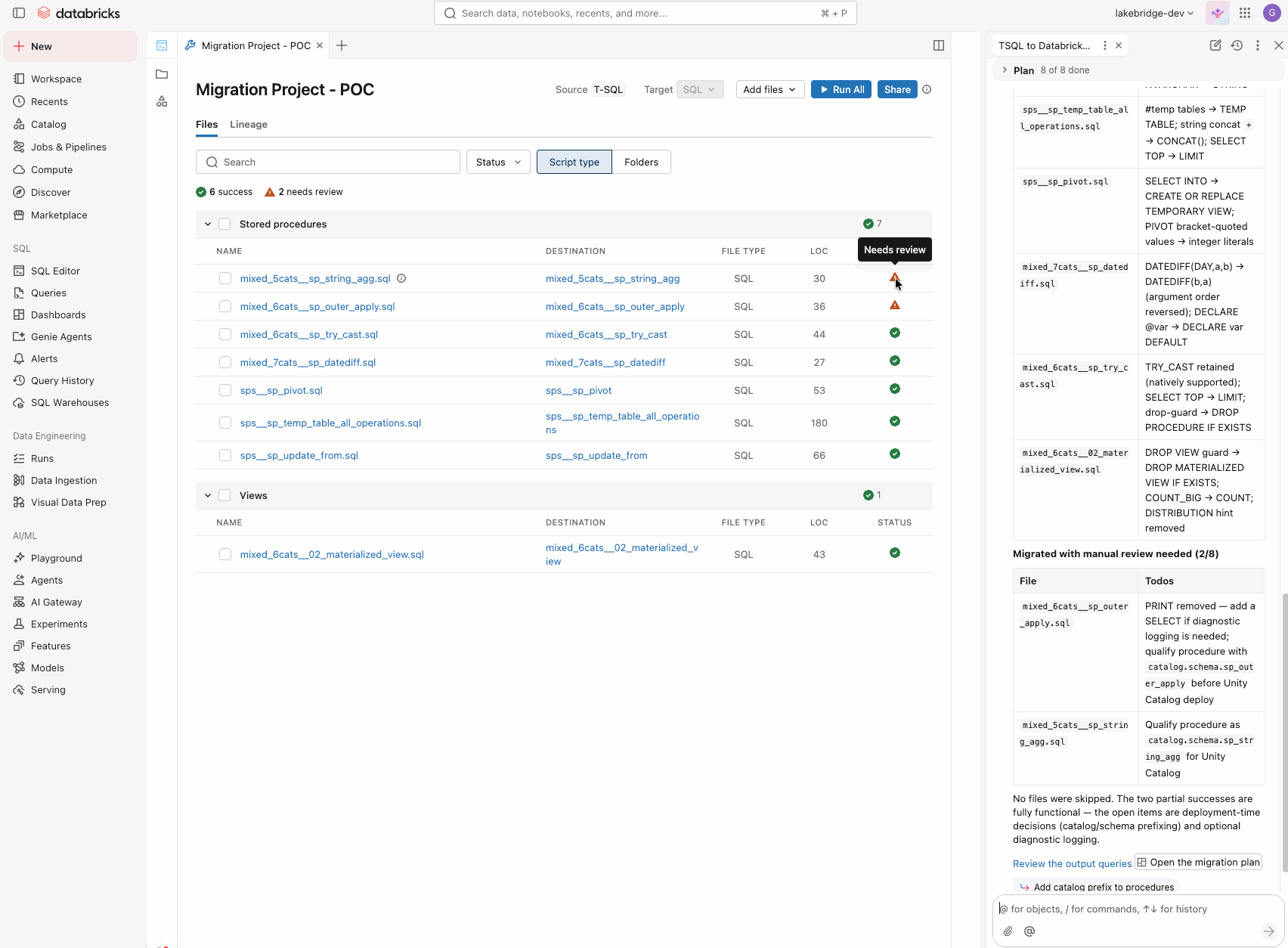Collapse the Views group
Image resolution: width=1288 pixels, height=948 pixels.
208,495
